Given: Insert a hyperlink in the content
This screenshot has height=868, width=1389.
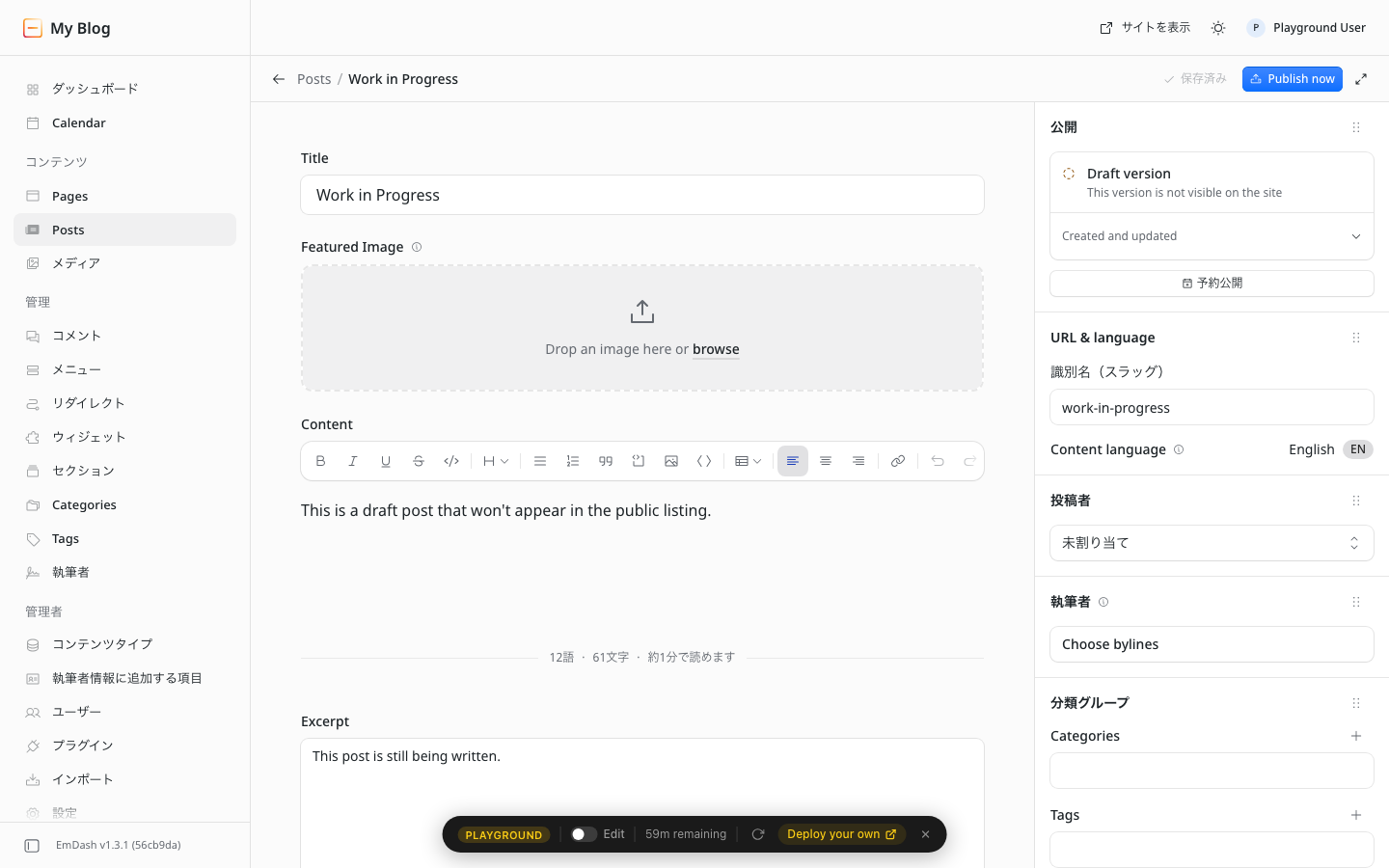Looking at the screenshot, I should click(898, 461).
